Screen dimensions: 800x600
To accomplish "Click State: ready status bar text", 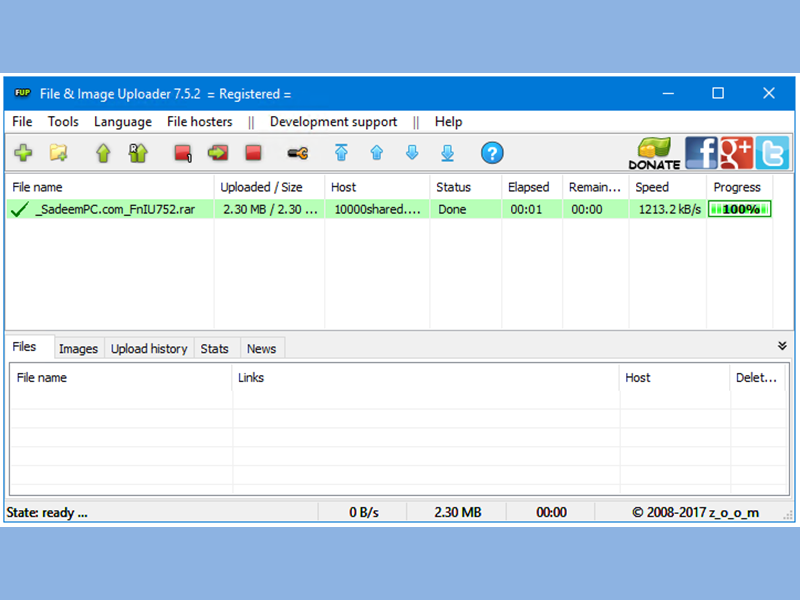I will point(47,512).
